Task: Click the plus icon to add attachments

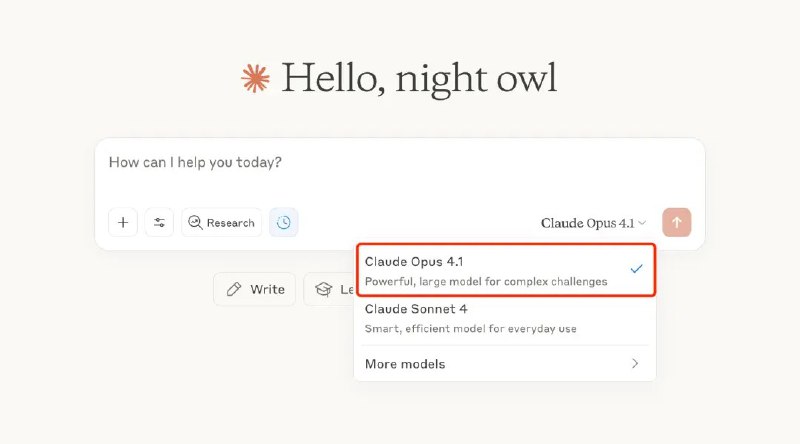Action: (123, 222)
